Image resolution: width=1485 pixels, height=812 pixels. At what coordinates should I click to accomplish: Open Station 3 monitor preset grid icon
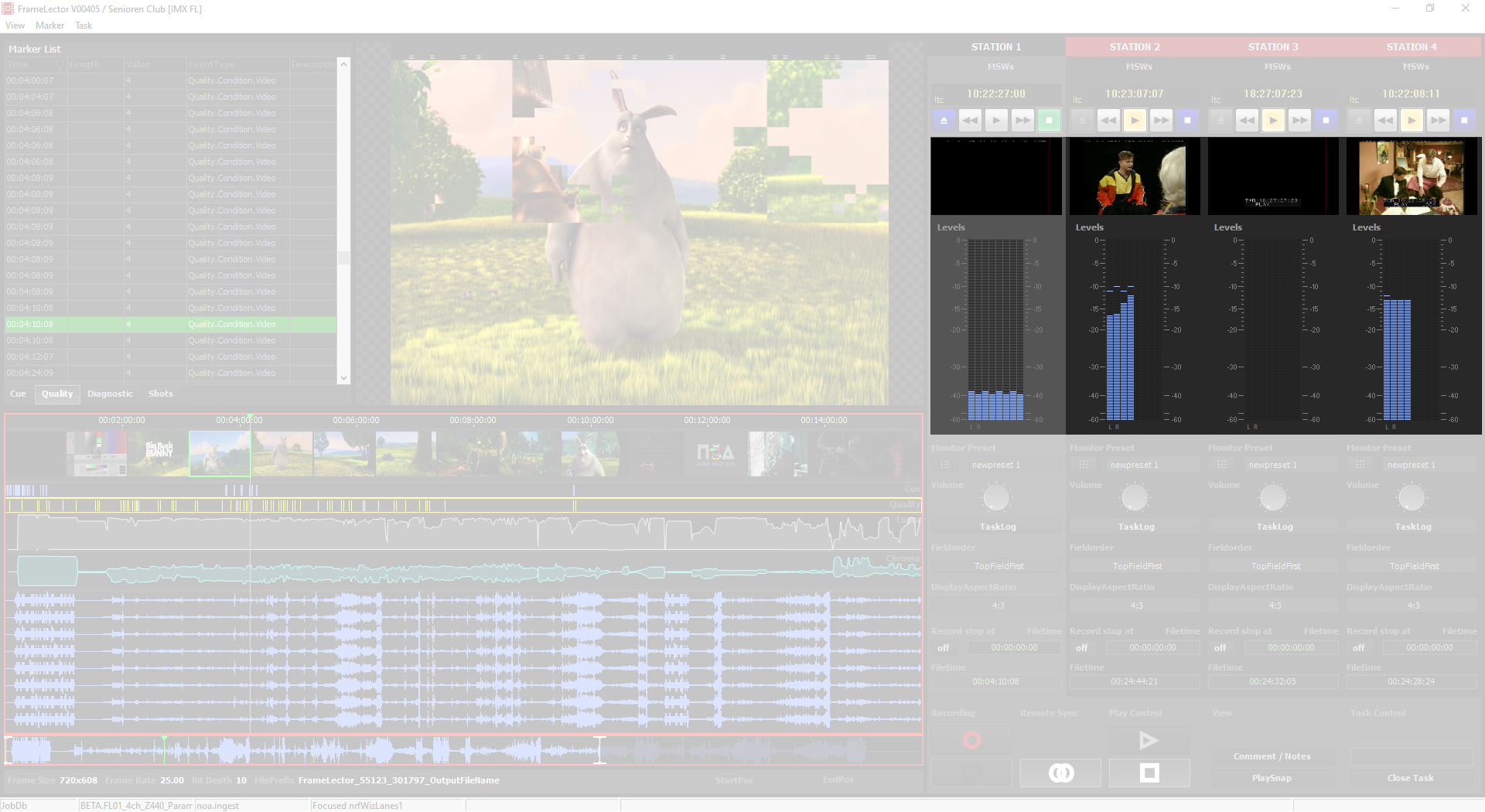pyautogui.click(x=1222, y=465)
